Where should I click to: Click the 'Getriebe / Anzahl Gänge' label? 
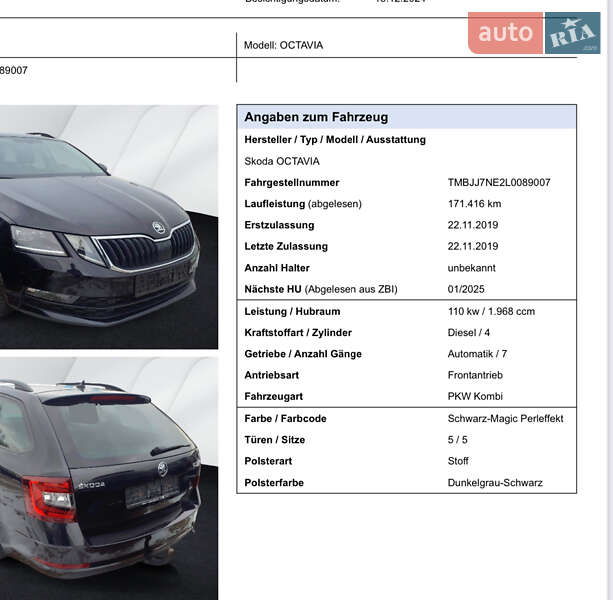(x=303, y=354)
